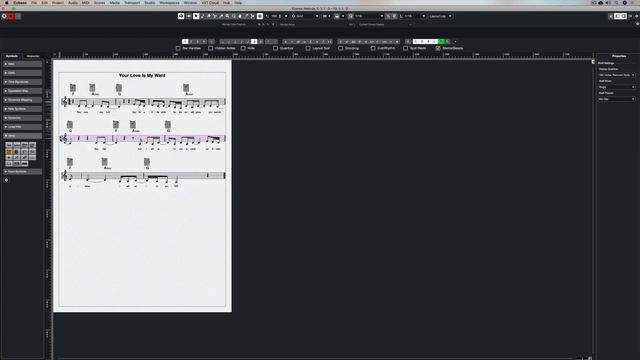640x360 pixels.
Task: Switch to the Inspector tab
Action: pos(33,56)
